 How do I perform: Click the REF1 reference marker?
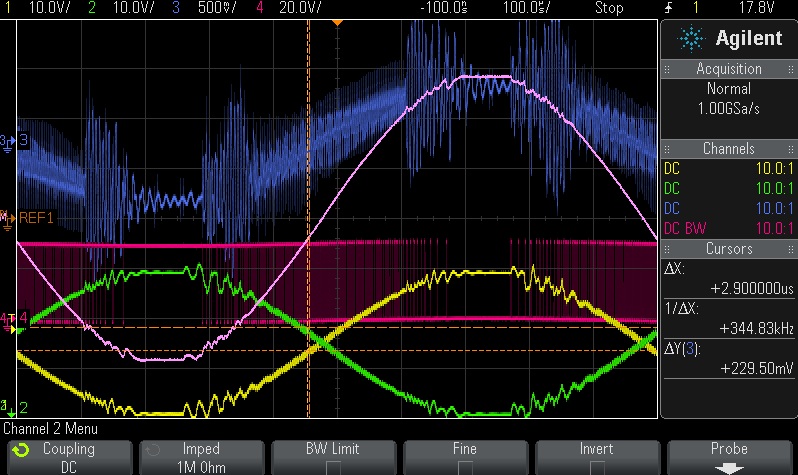[8, 219]
